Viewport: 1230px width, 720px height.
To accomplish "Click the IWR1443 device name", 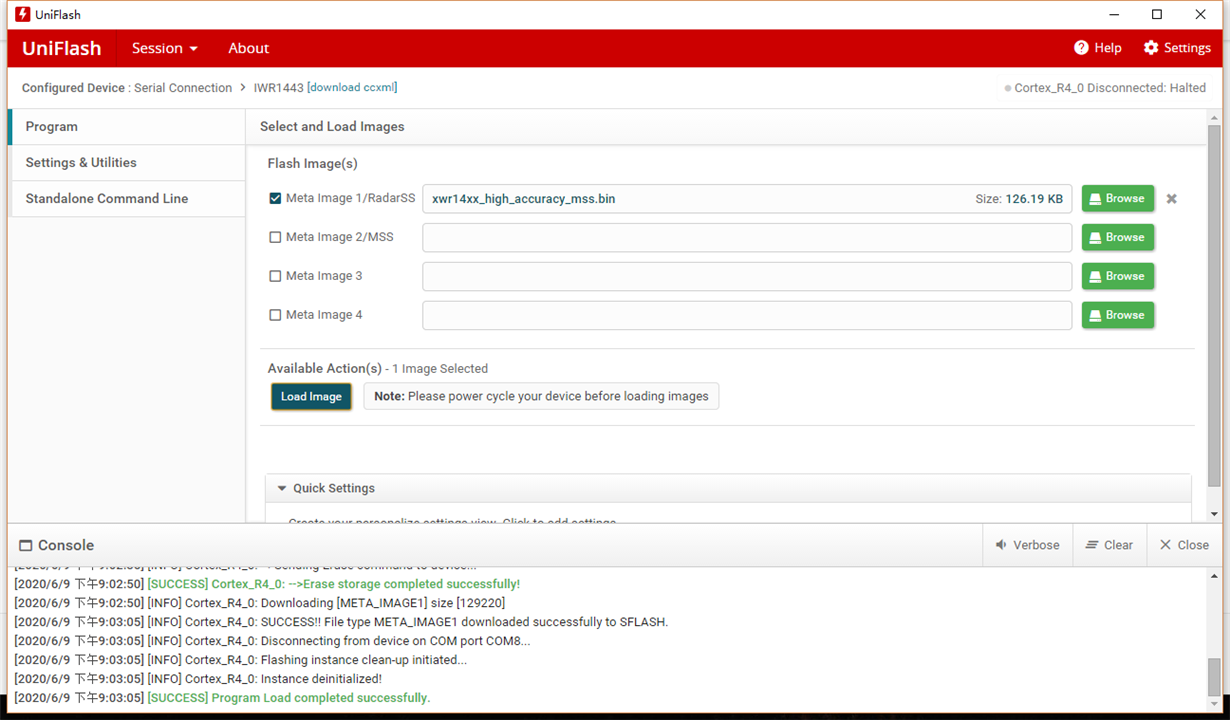I will [278, 88].
